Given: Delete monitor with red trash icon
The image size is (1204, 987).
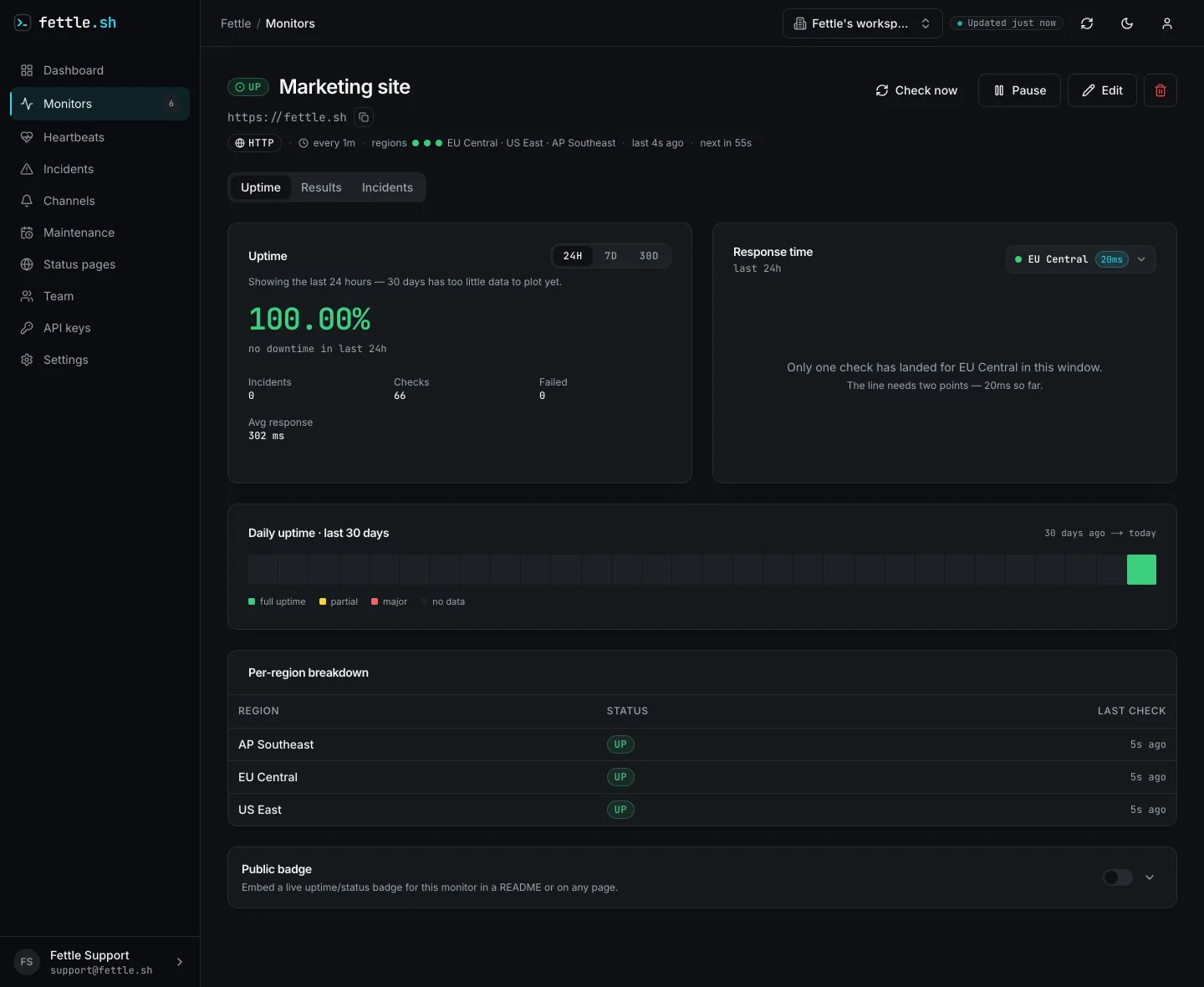Looking at the screenshot, I should coord(1161,90).
